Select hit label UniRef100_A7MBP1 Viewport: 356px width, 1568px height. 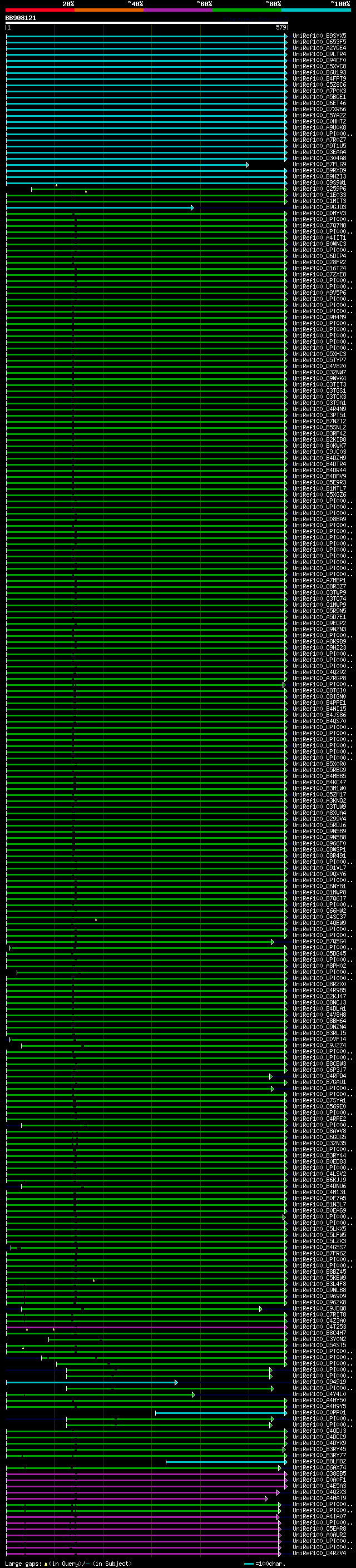pos(319,581)
